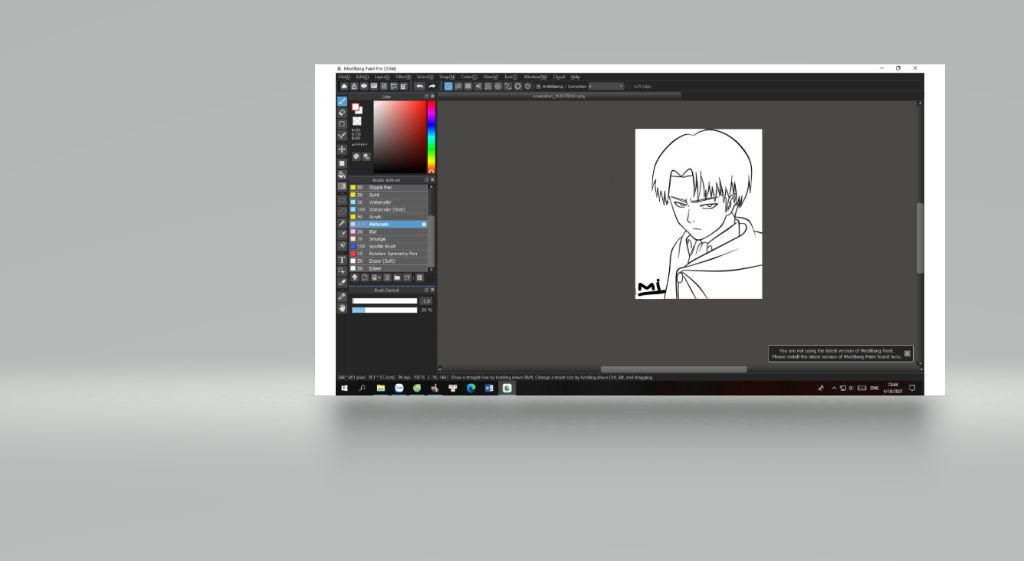Click the upload arrow icon under brush list
This screenshot has width=1024, height=561.
coord(355,278)
